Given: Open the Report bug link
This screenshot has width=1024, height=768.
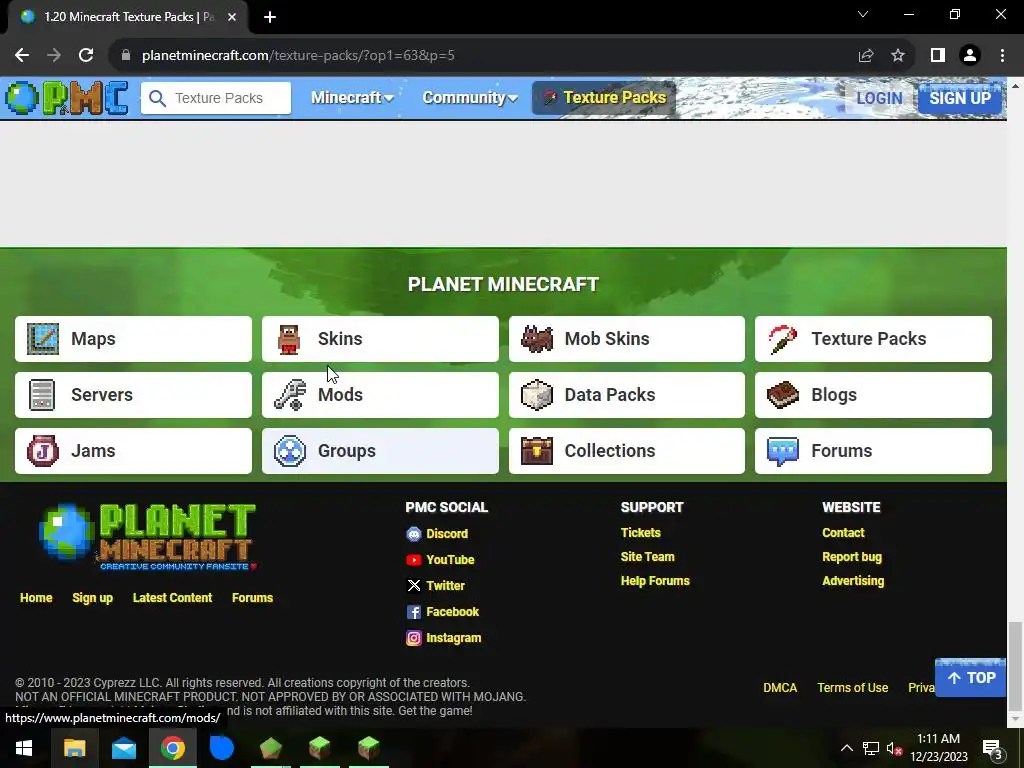Looking at the screenshot, I should coord(852,557).
